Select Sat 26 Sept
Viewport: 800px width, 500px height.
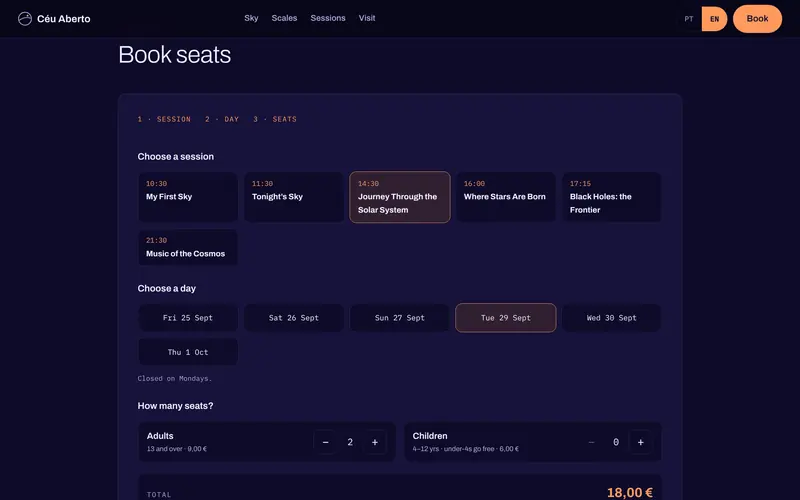coord(294,318)
